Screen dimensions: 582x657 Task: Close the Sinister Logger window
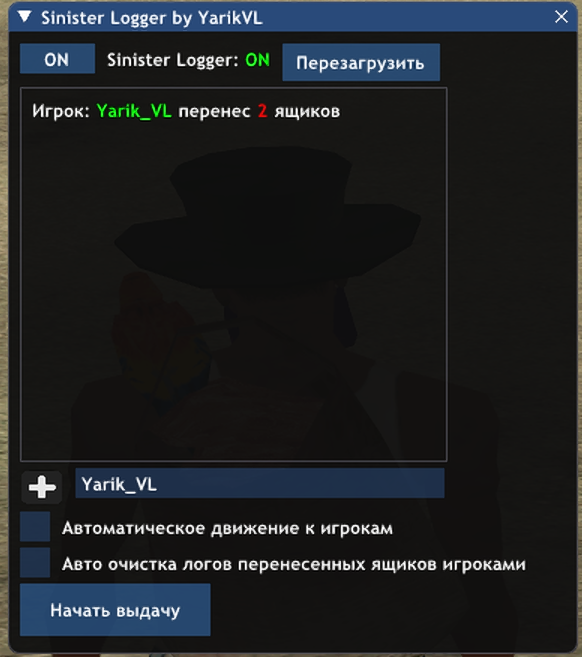pos(561,17)
